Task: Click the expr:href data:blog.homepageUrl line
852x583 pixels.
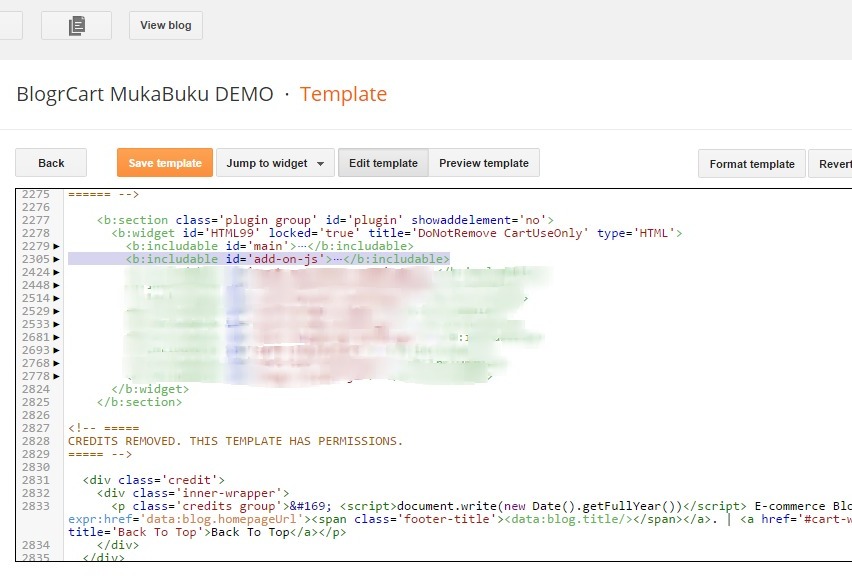Action: pos(460,519)
